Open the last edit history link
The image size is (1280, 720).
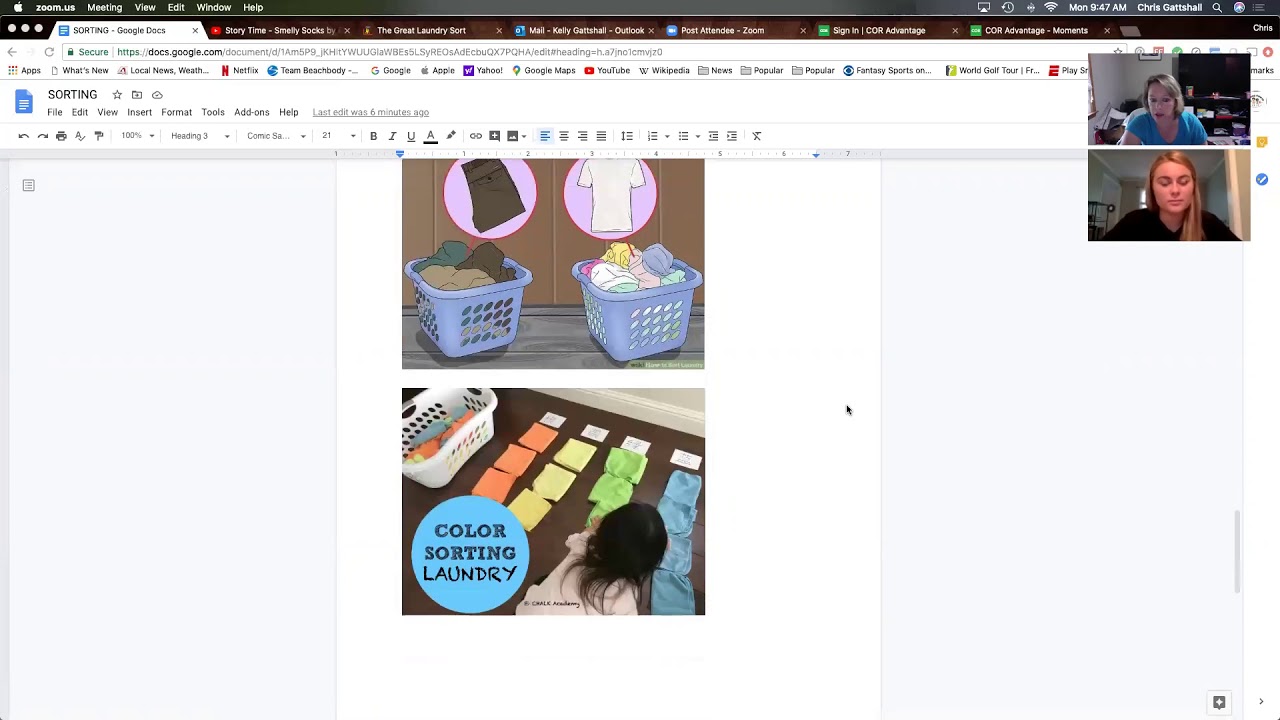point(370,112)
